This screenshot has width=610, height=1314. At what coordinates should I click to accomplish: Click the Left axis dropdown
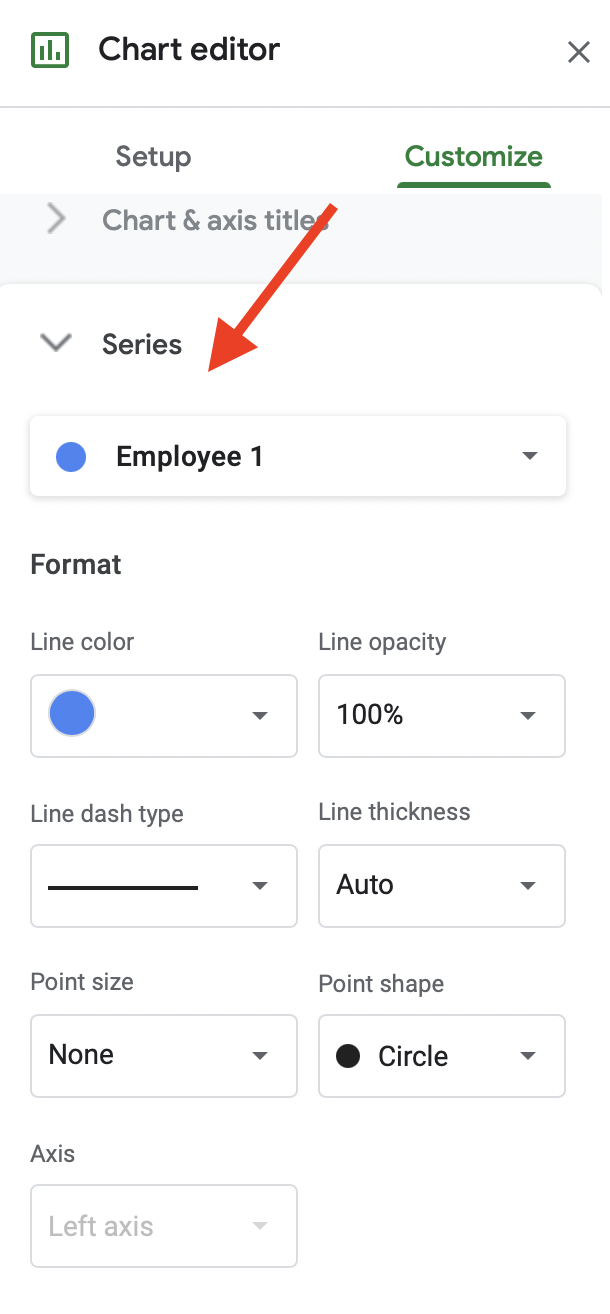[x=164, y=1226]
